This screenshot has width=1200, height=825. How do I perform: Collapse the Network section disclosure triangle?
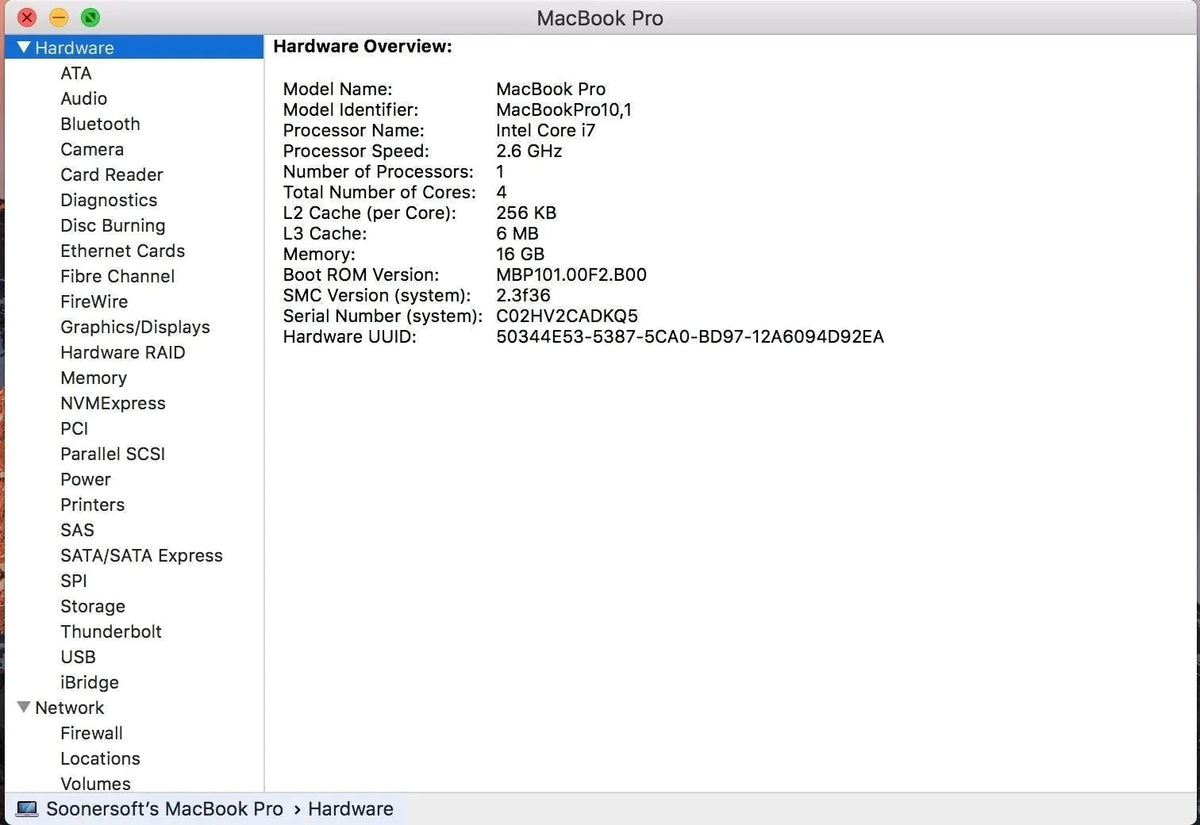pos(23,707)
